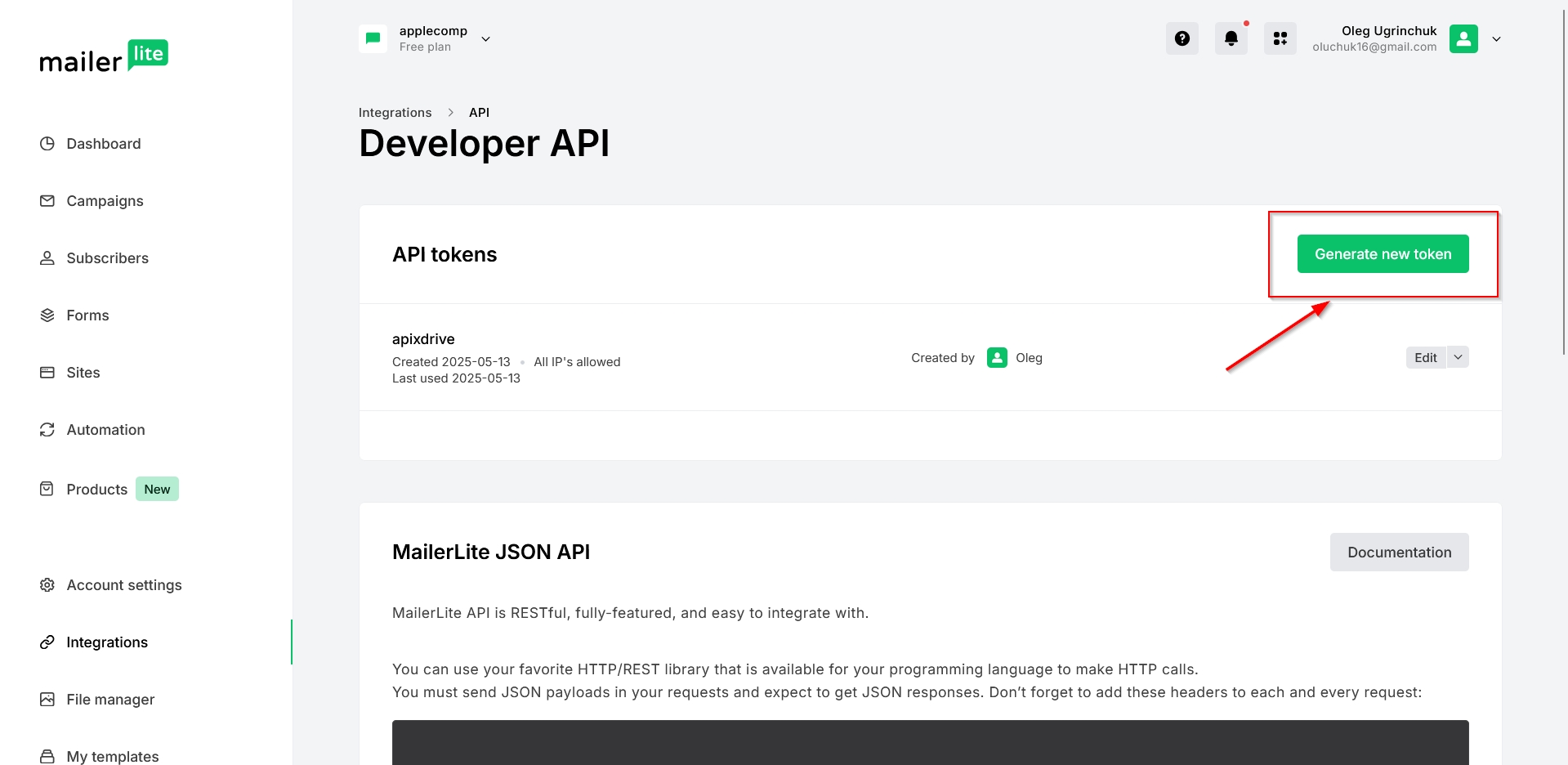Click the Products bag icon
Image resolution: width=1568 pixels, height=765 pixels.
(47, 489)
